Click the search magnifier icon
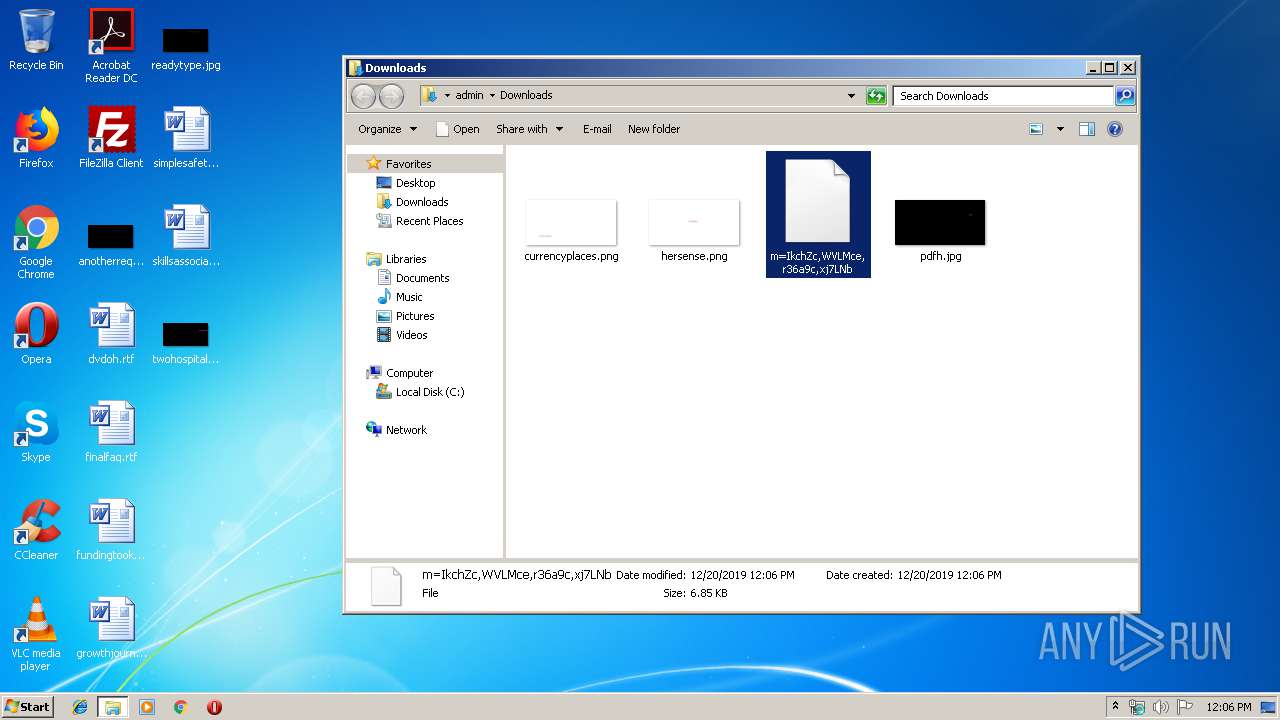This screenshot has height=720, width=1280. click(x=1125, y=96)
